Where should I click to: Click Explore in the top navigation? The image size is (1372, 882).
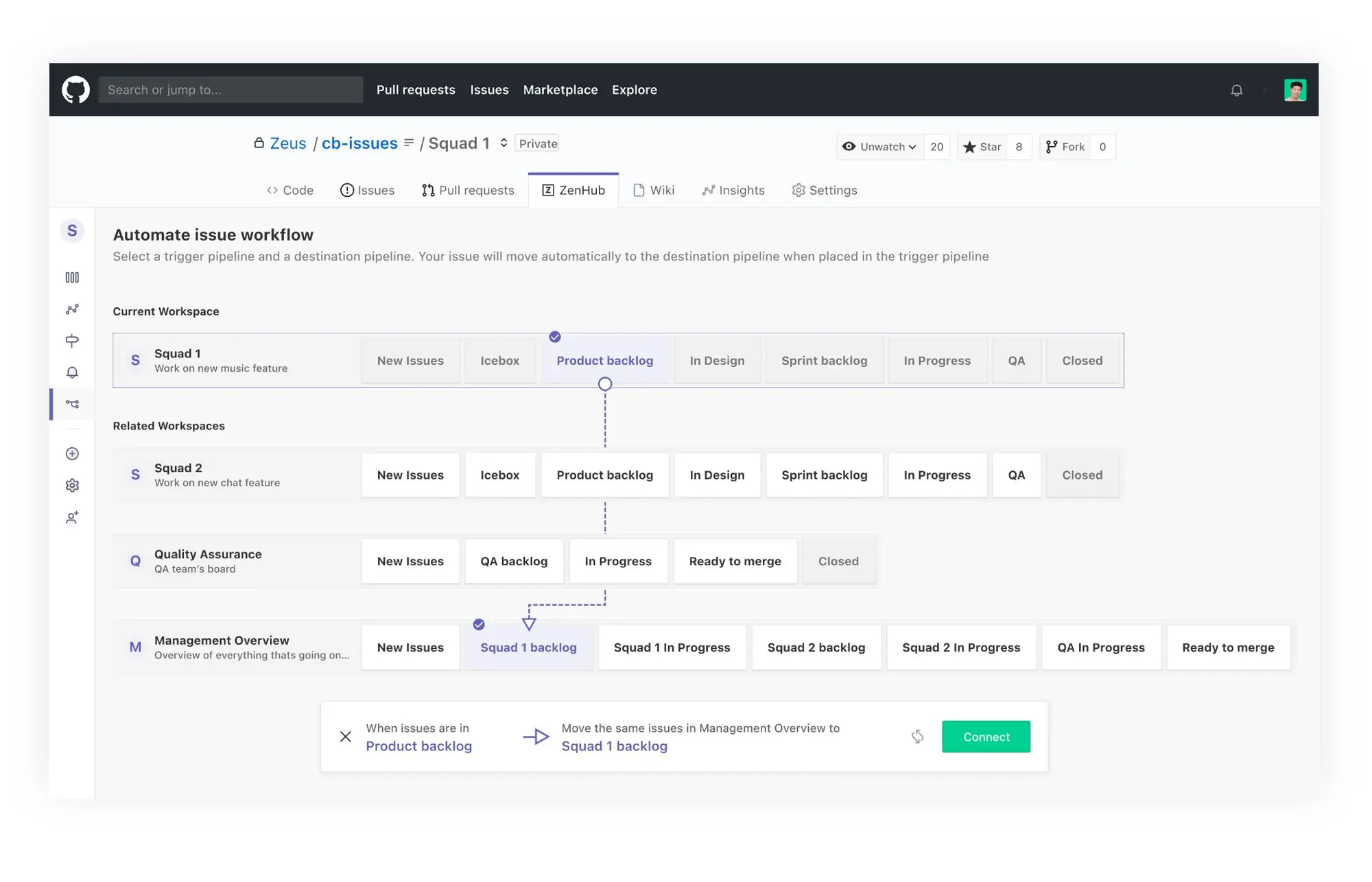pos(635,90)
